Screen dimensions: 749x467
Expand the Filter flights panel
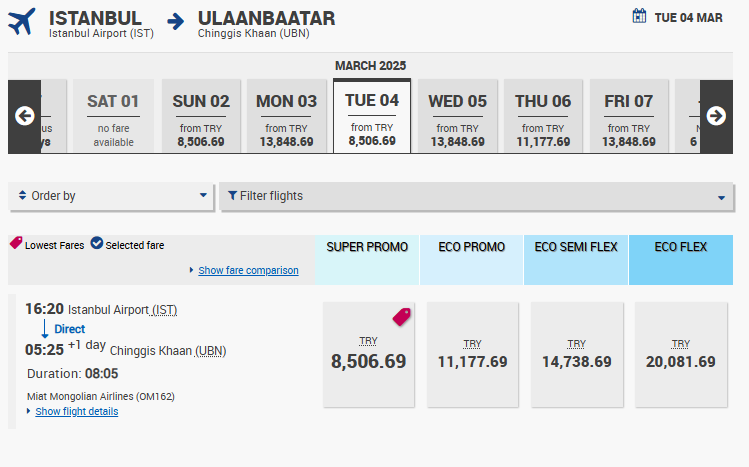(476, 196)
